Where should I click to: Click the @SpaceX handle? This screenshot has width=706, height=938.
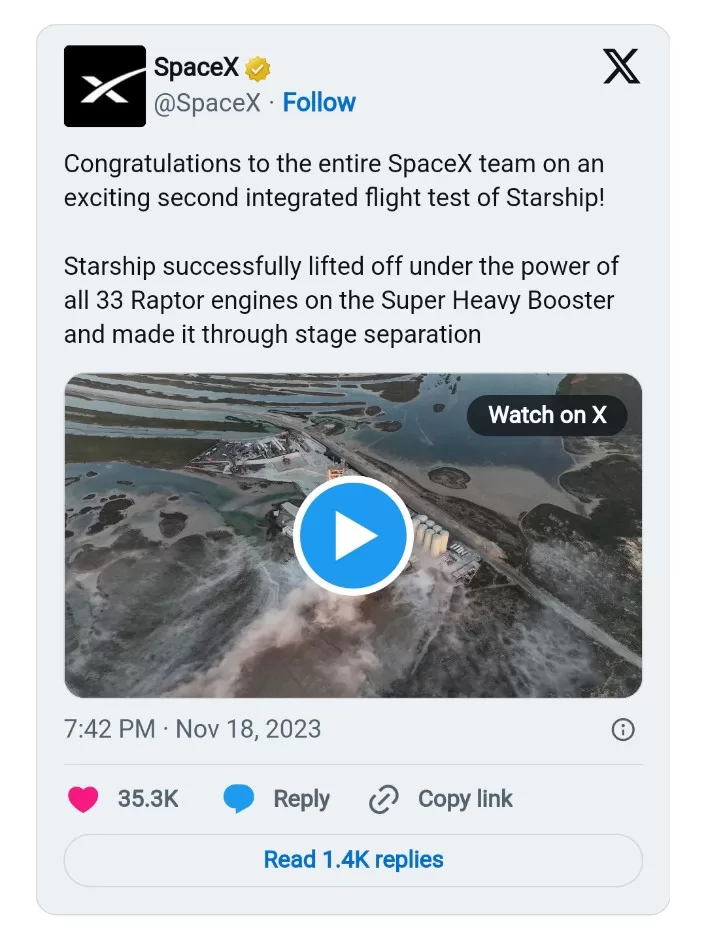pyautogui.click(x=207, y=103)
